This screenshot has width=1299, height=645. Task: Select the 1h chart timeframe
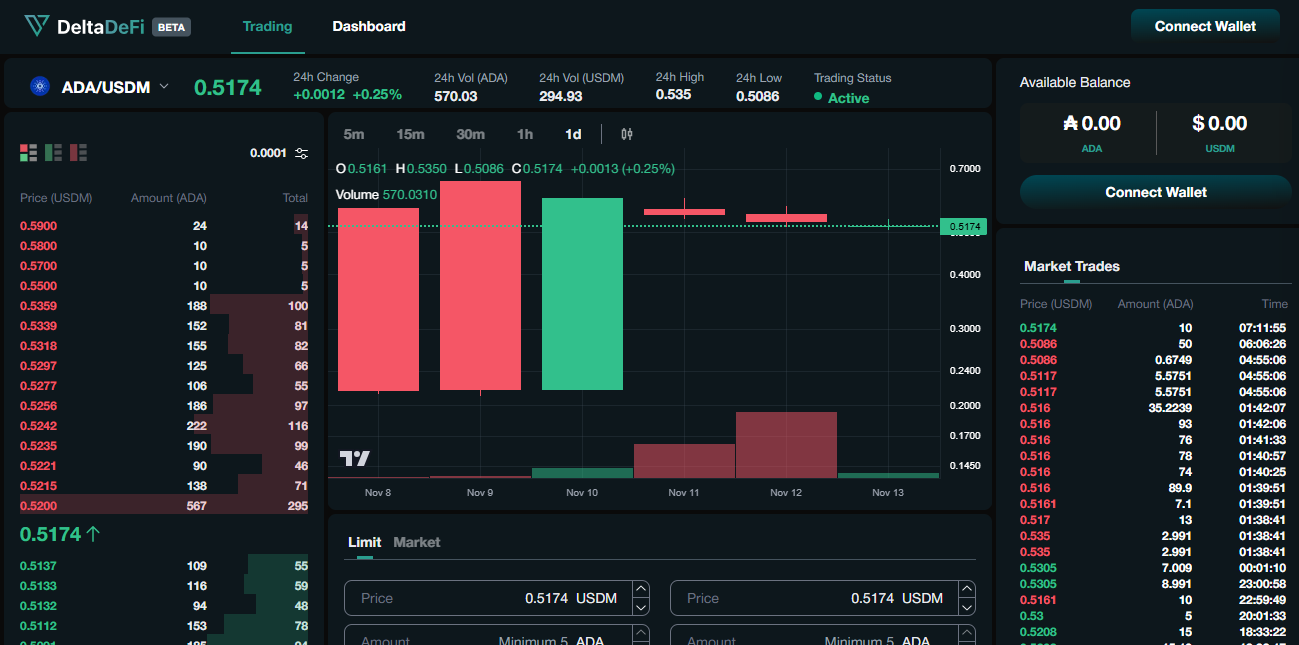525,134
